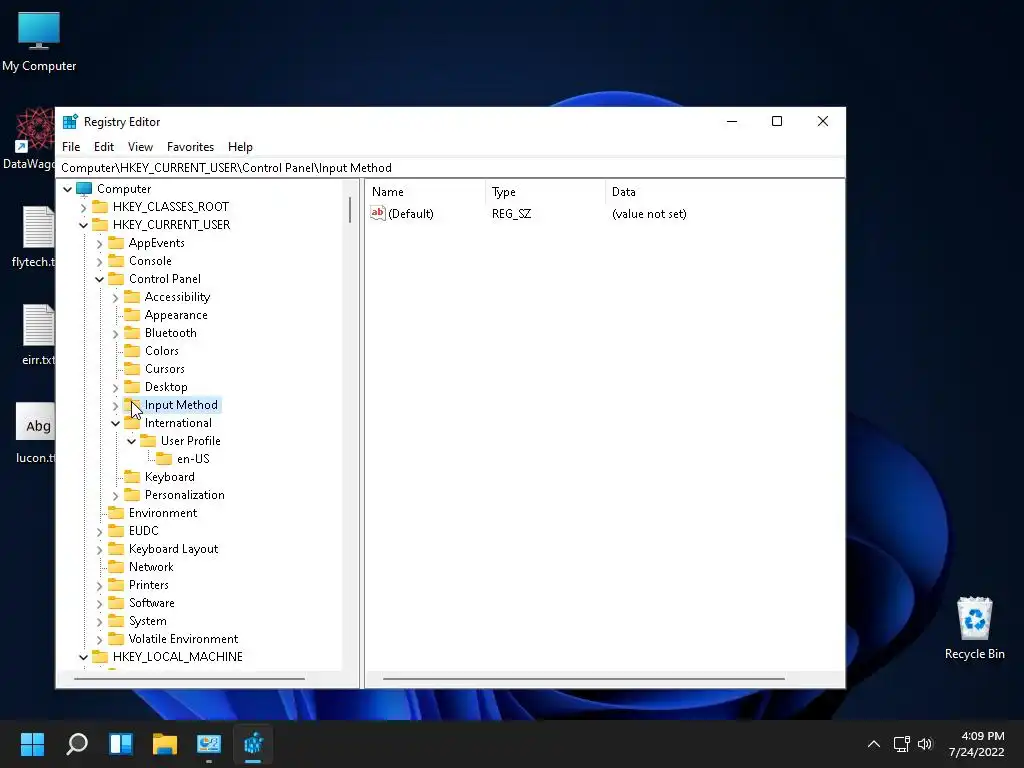Collapse the International key chevron
This screenshot has width=1024, height=768.
[x=116, y=424]
